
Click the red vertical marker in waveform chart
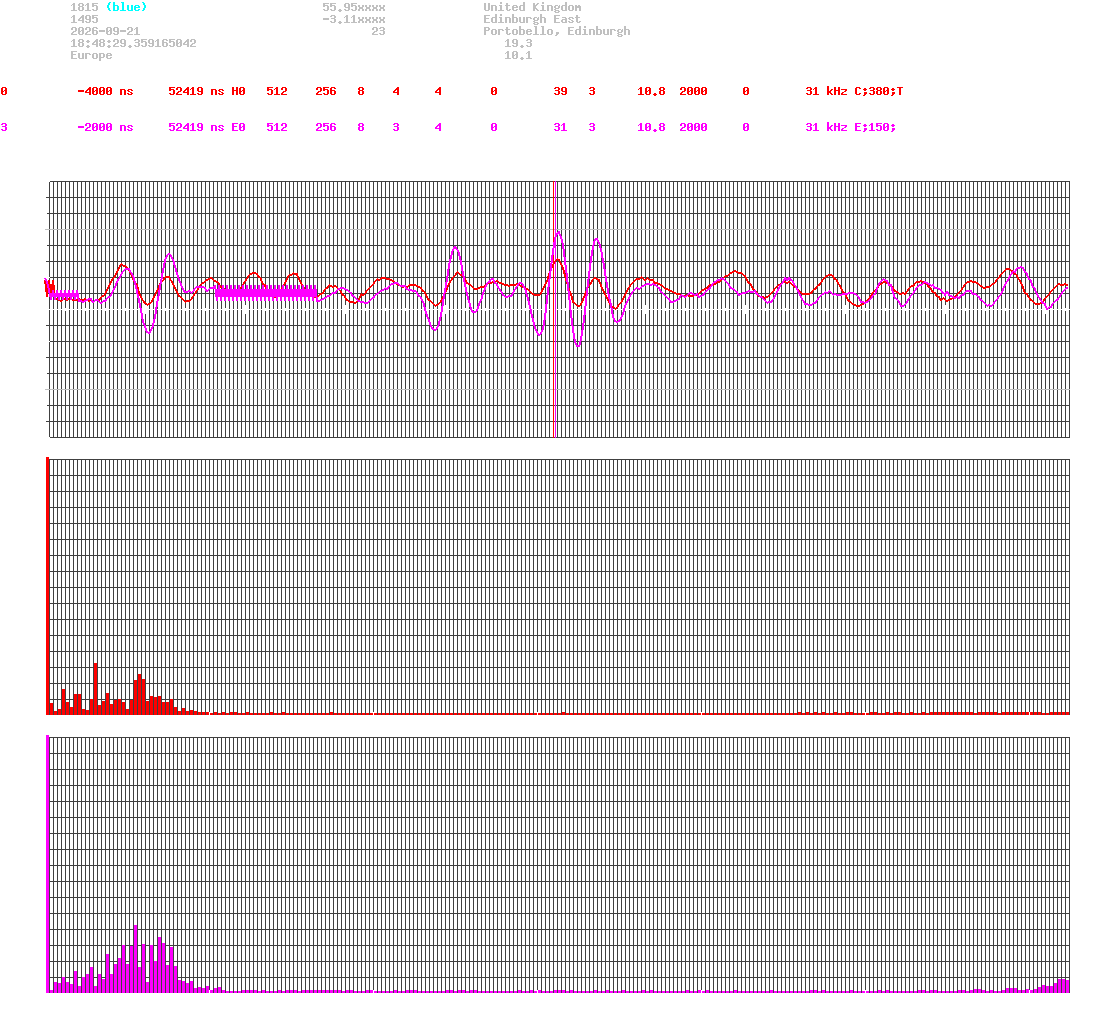click(x=554, y=309)
